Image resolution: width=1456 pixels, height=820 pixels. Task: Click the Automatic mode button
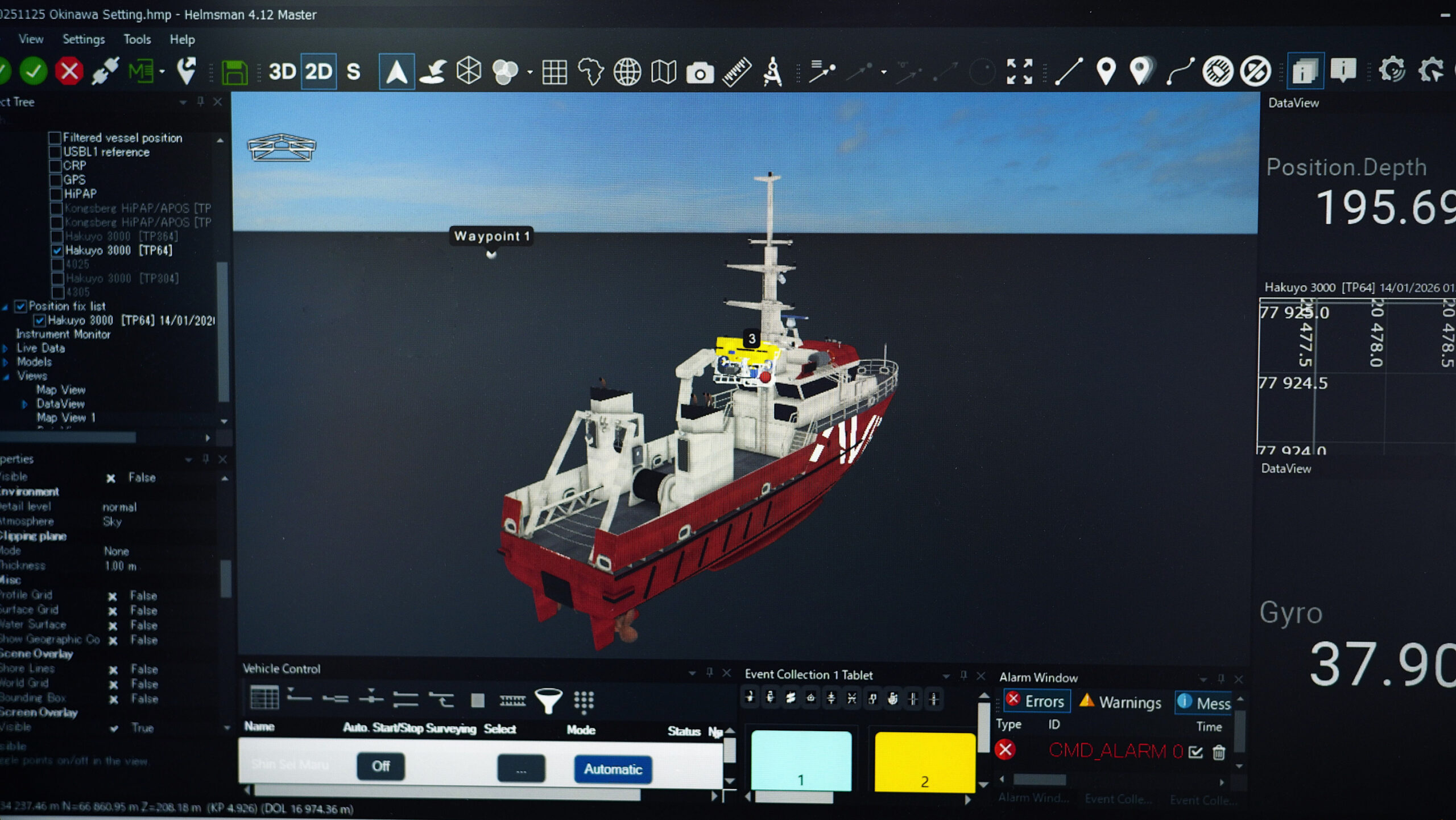[x=613, y=769]
